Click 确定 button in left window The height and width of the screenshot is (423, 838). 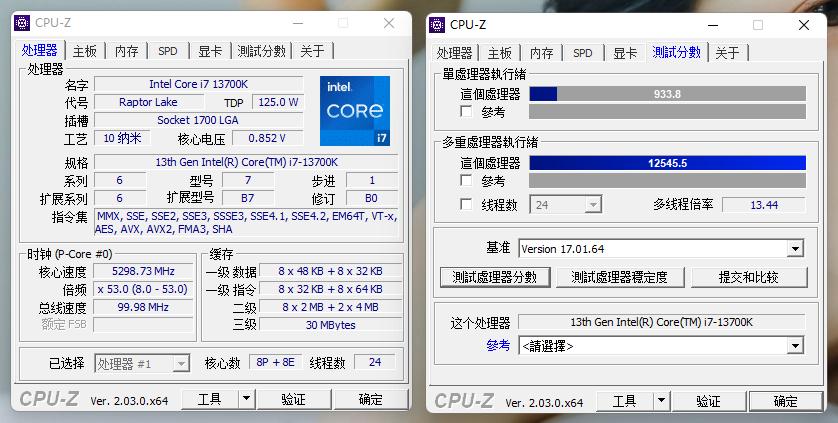pos(370,399)
